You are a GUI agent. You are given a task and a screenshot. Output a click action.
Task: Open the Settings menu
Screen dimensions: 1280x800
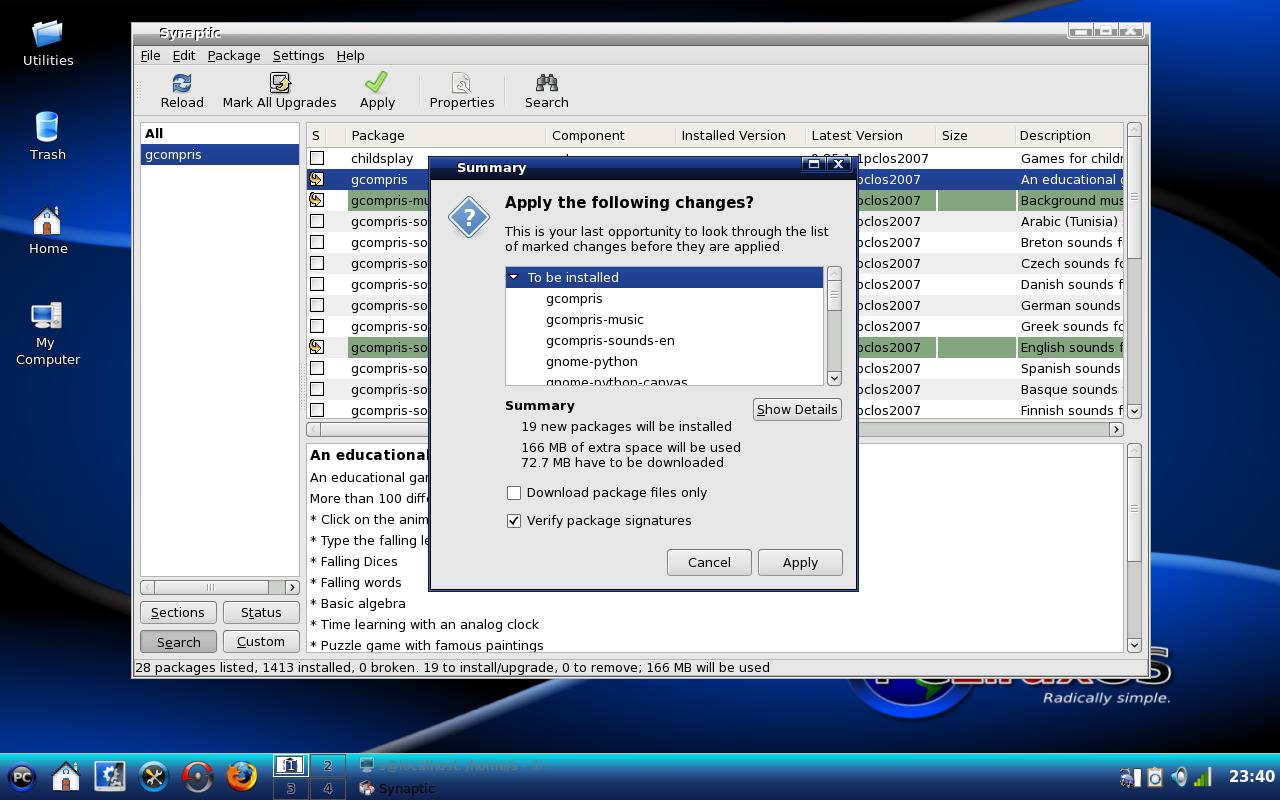pyautogui.click(x=298, y=56)
